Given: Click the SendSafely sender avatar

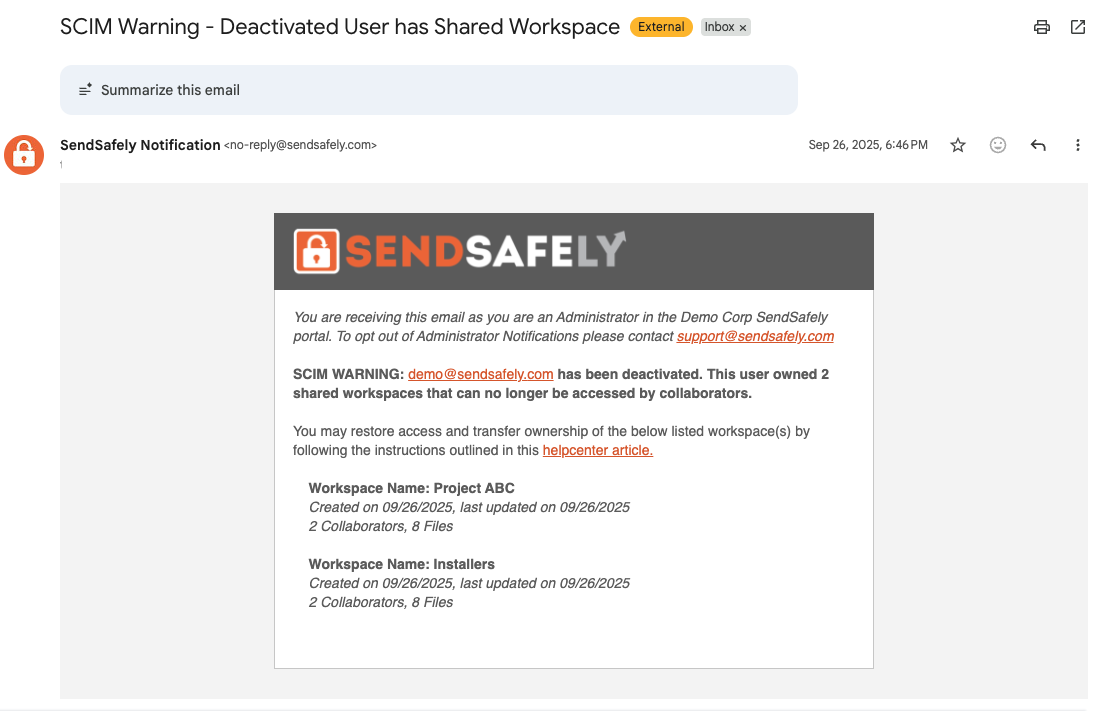Looking at the screenshot, I should (24, 155).
